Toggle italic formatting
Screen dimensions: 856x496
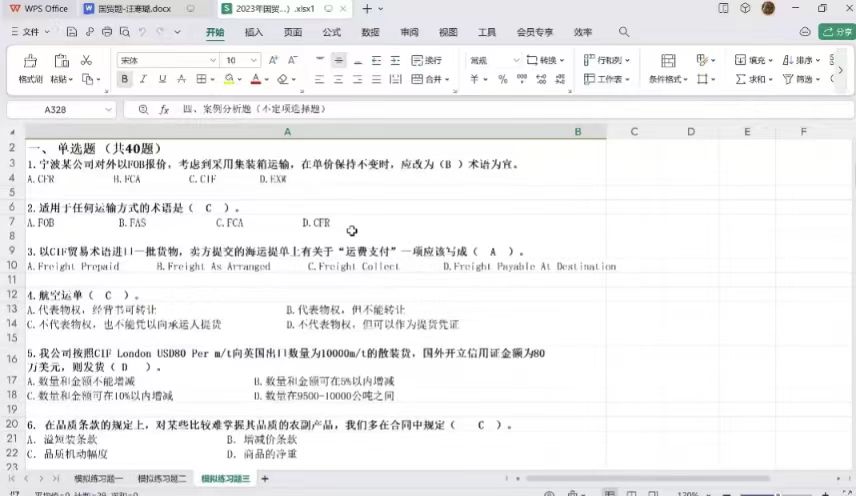143,79
